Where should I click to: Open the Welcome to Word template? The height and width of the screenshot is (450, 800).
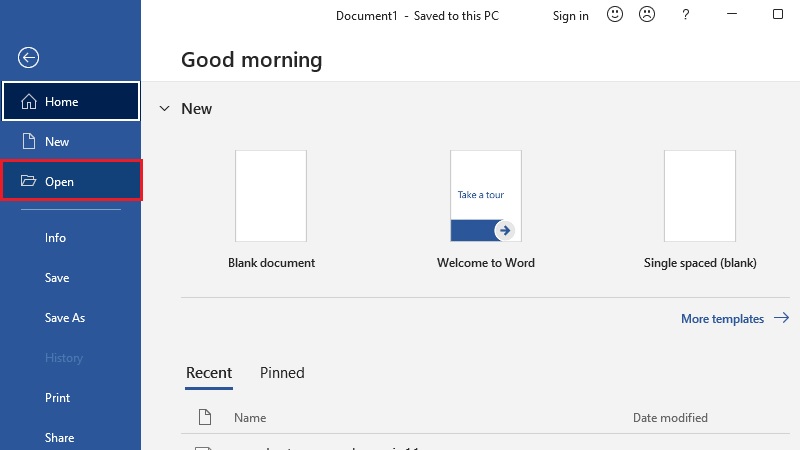point(486,196)
